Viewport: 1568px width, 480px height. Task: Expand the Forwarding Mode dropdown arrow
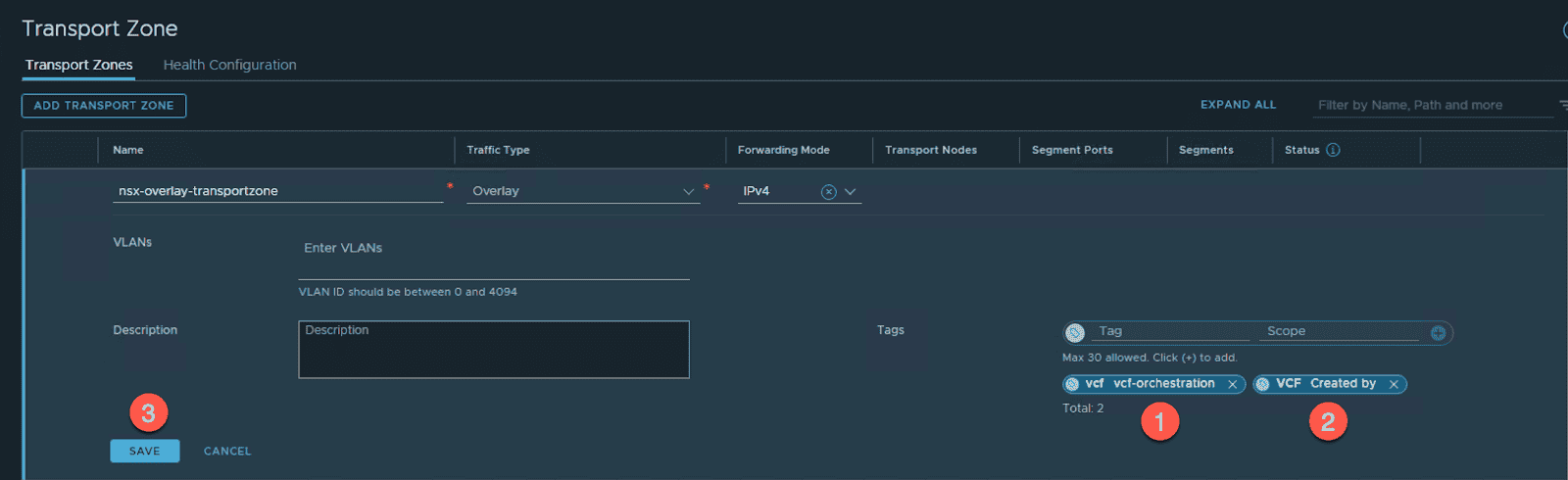point(850,192)
